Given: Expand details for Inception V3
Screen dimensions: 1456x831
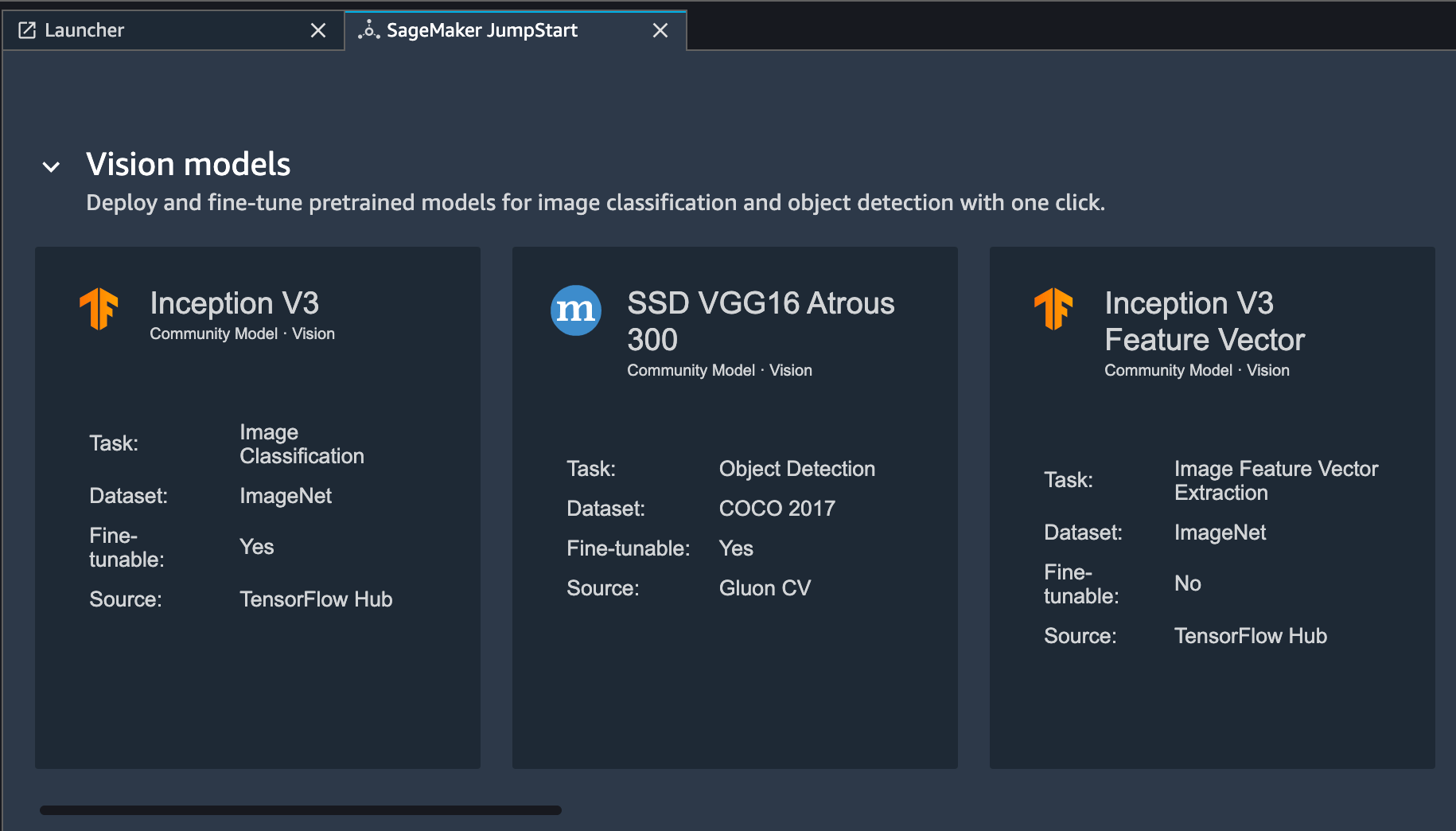Looking at the screenshot, I should tap(235, 303).
